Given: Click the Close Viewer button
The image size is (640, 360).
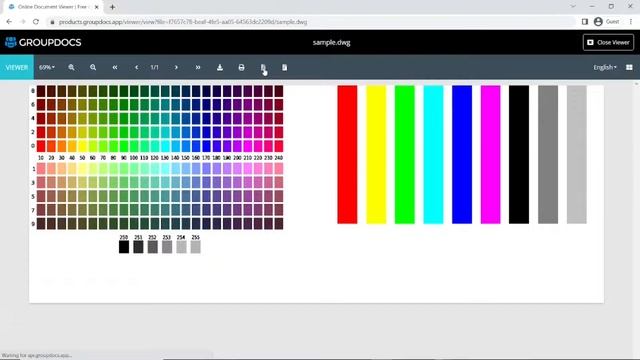Looking at the screenshot, I should coord(608,42).
